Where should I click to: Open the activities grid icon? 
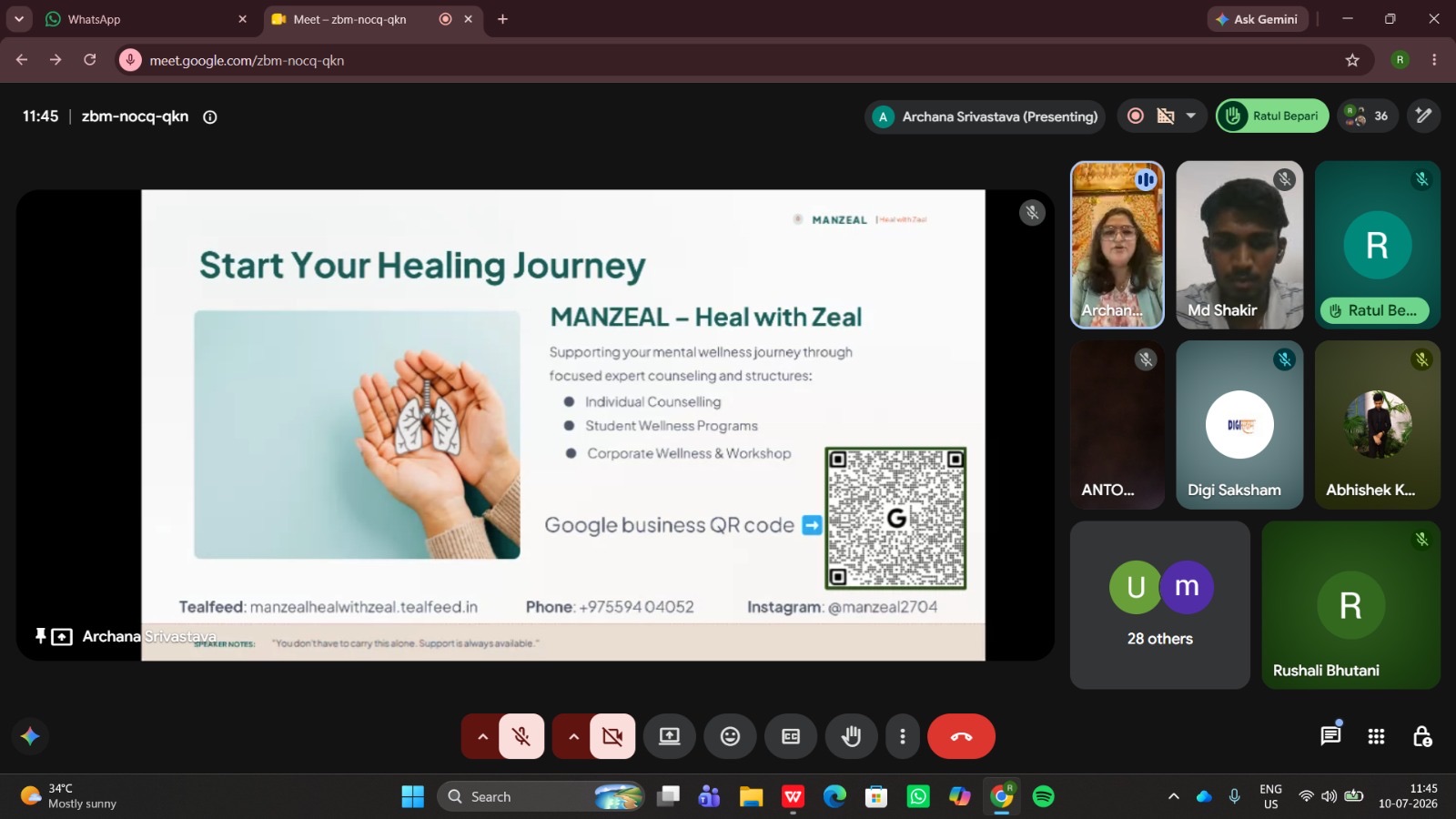1376,736
